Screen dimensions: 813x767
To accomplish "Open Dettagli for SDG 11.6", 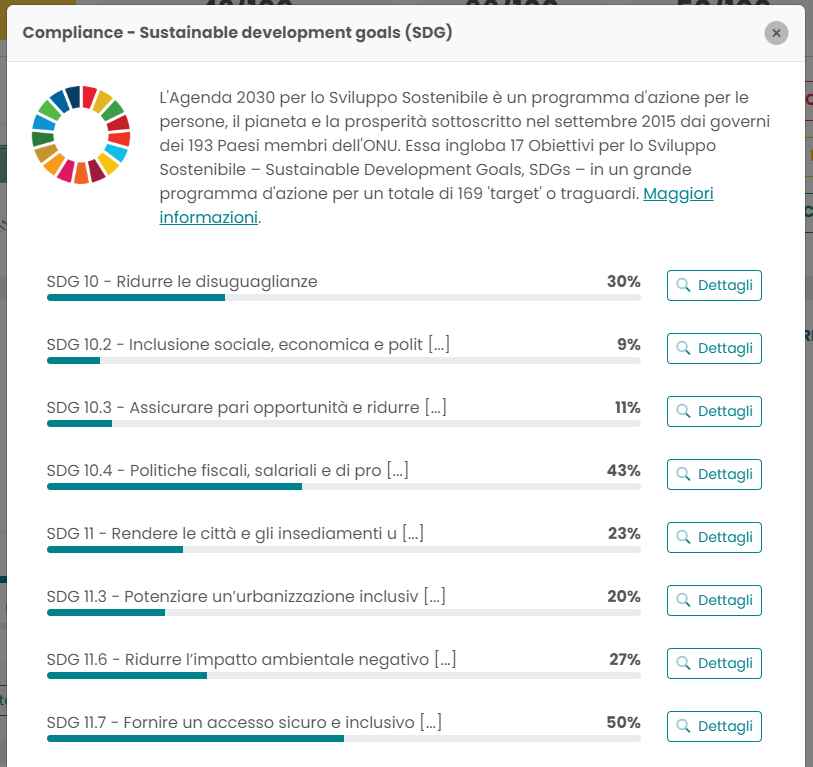I will click(714, 663).
